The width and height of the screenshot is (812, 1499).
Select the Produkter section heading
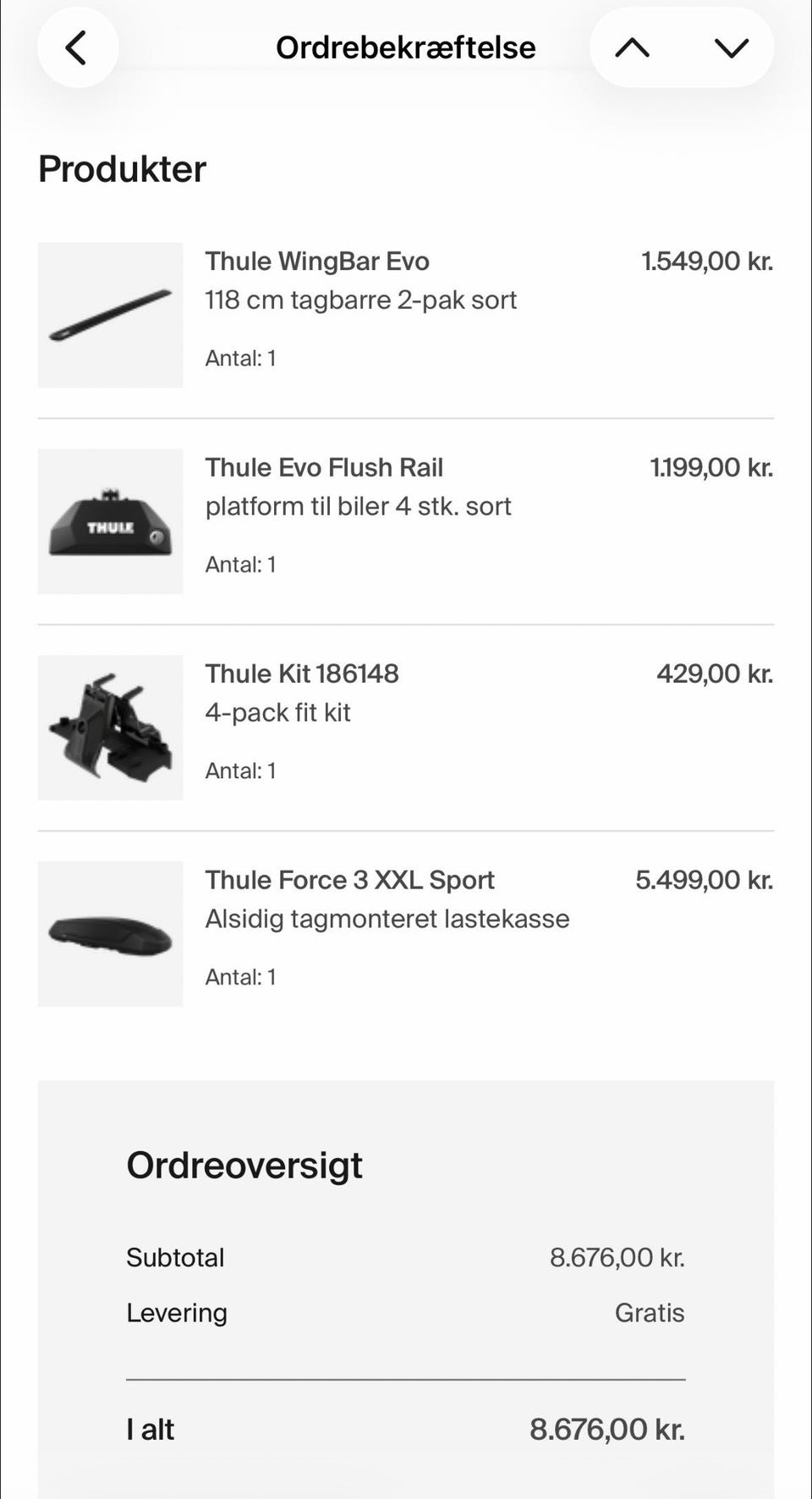point(123,169)
